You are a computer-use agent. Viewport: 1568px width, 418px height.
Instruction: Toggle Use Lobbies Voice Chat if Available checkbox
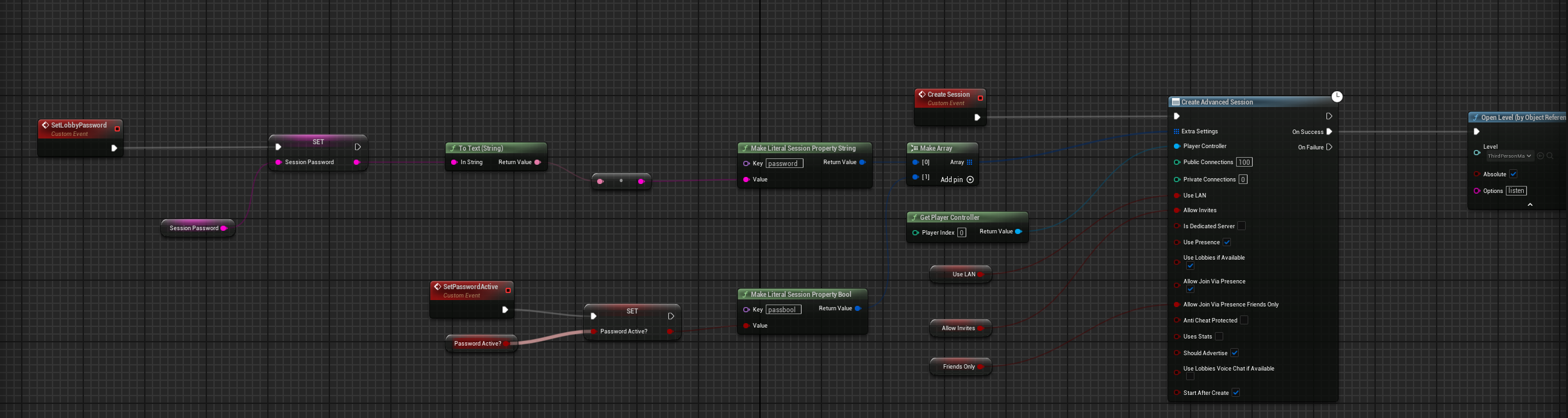(1190, 376)
